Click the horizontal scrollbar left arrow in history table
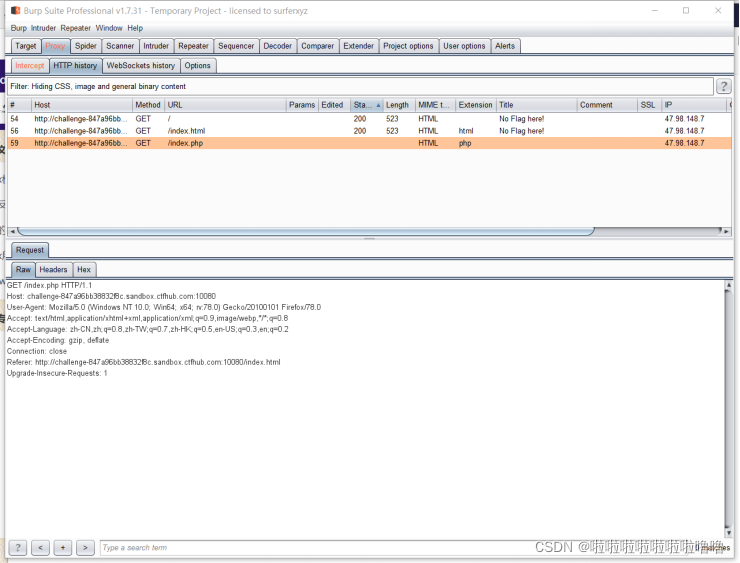The image size is (740, 563). (13, 231)
